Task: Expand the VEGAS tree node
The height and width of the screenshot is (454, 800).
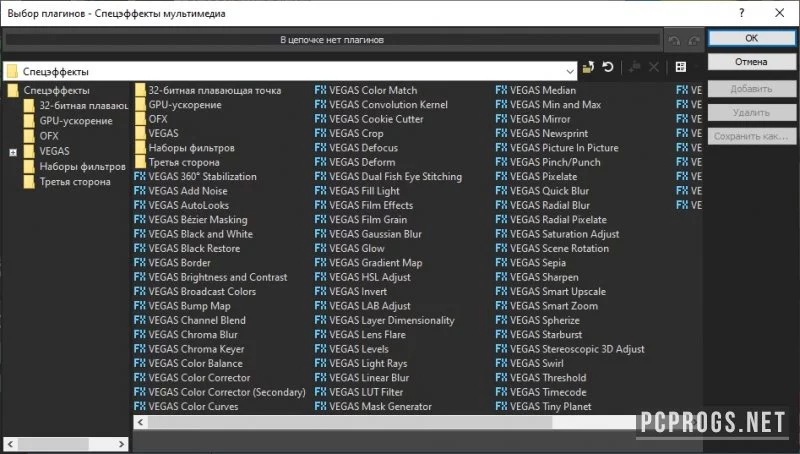Action: tap(13, 152)
